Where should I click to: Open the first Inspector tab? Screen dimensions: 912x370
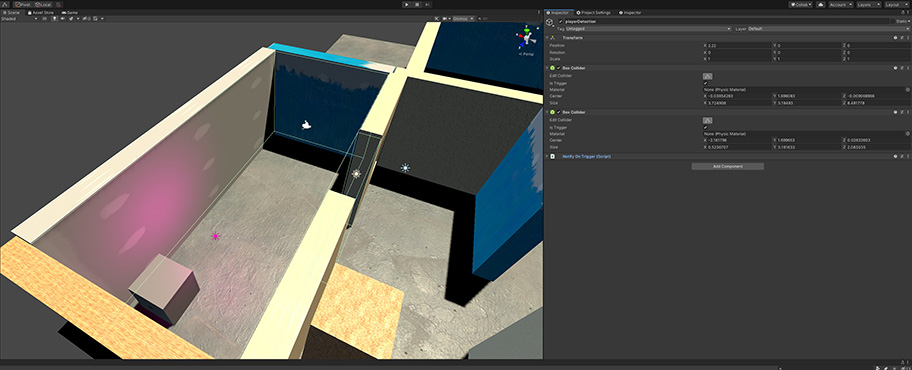pyautogui.click(x=559, y=12)
